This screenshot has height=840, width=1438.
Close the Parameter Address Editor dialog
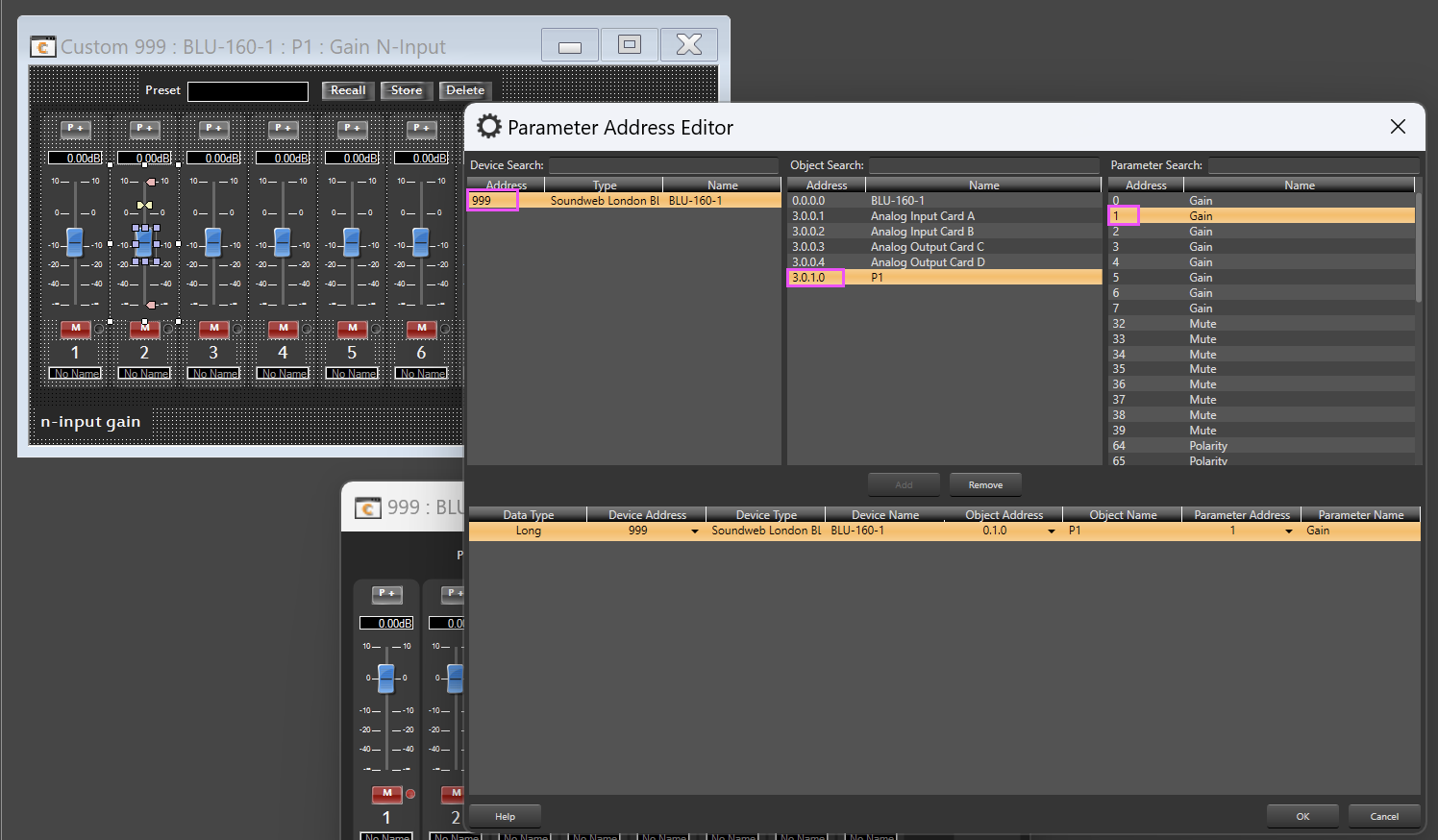(1398, 127)
